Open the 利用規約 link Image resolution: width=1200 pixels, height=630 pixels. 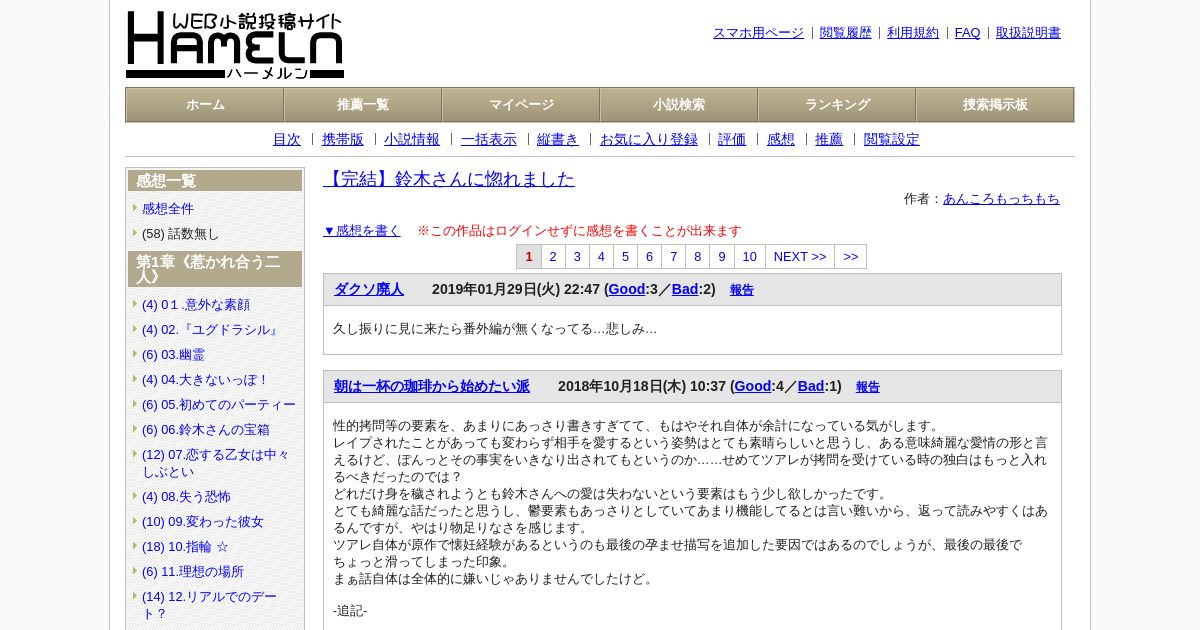pyautogui.click(x=913, y=33)
